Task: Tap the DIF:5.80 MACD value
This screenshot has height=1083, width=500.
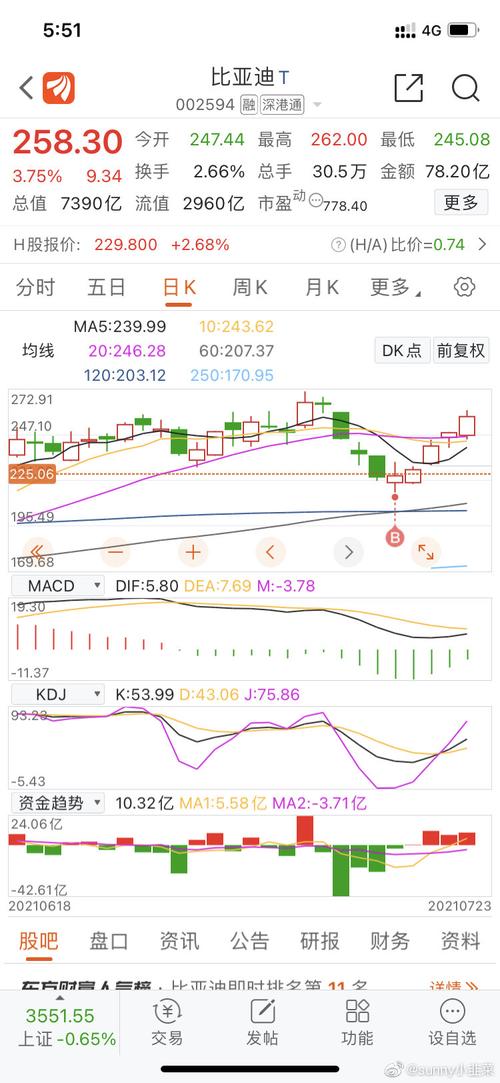Action: click(146, 586)
